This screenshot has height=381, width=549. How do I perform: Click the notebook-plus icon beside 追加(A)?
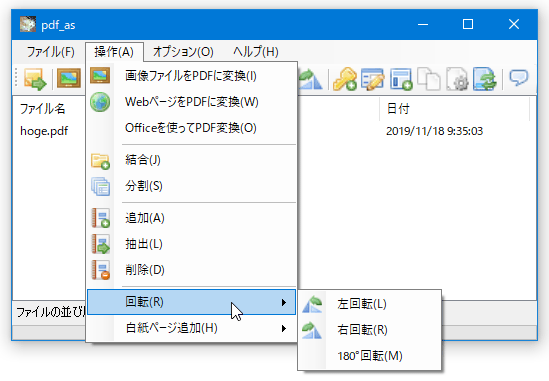[x=100, y=218]
